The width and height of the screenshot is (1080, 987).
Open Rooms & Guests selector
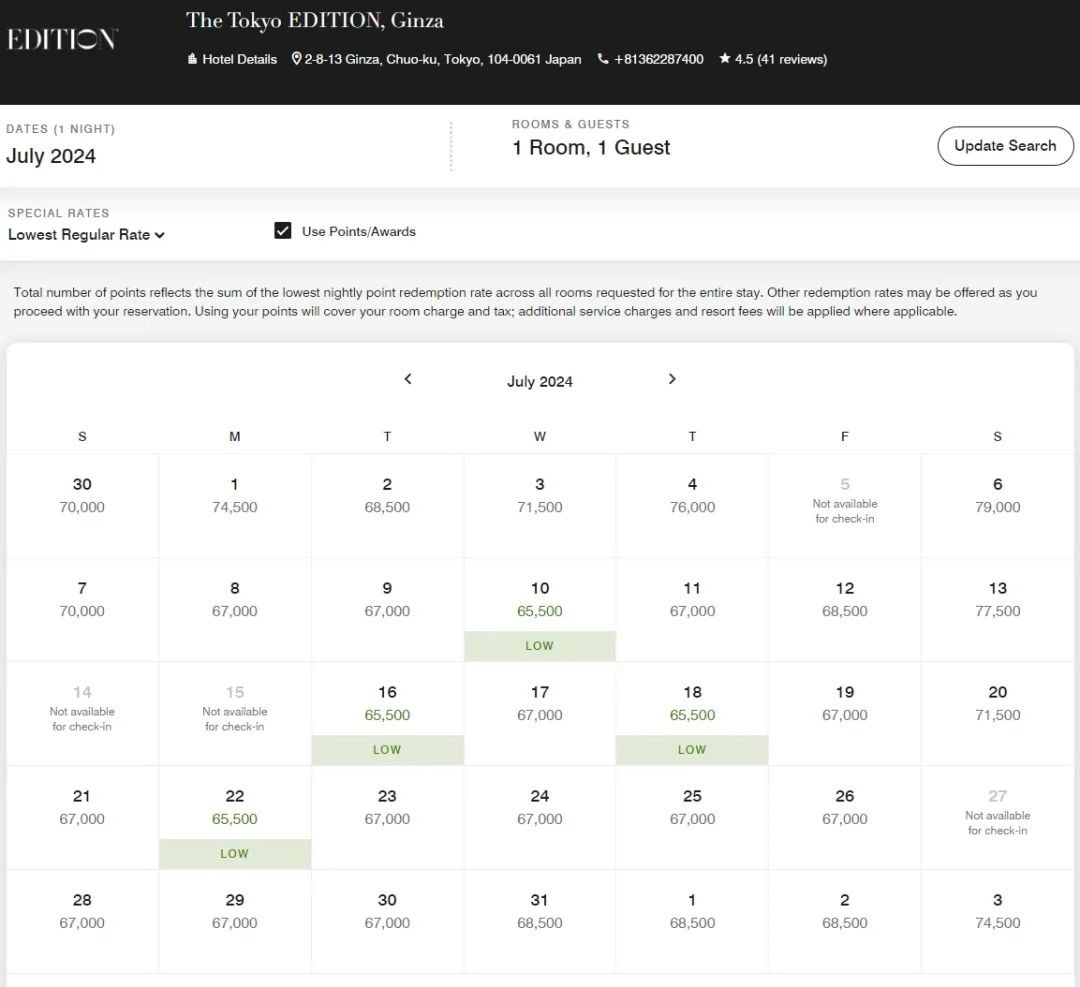click(x=591, y=148)
